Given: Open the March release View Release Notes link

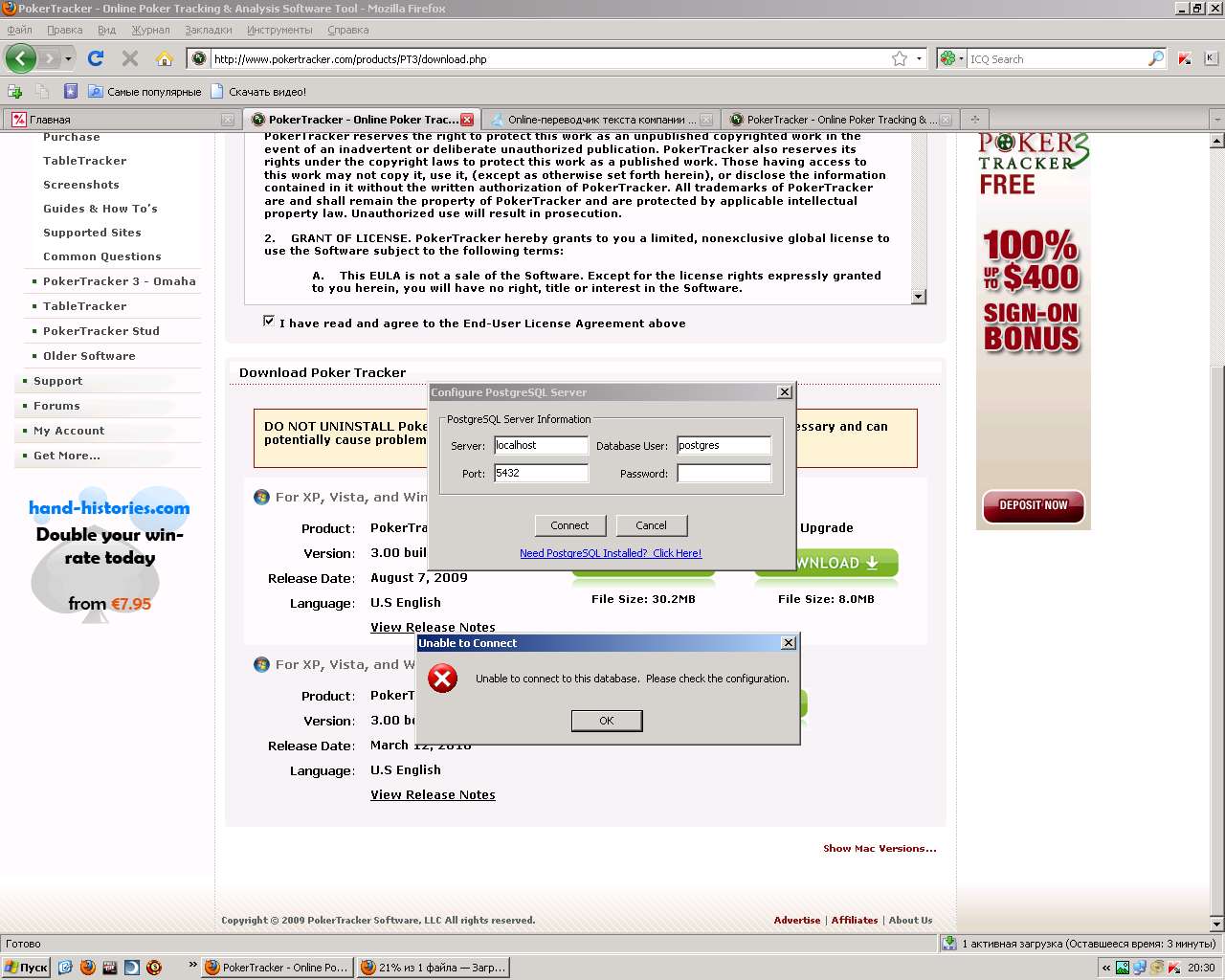Looking at the screenshot, I should [433, 794].
